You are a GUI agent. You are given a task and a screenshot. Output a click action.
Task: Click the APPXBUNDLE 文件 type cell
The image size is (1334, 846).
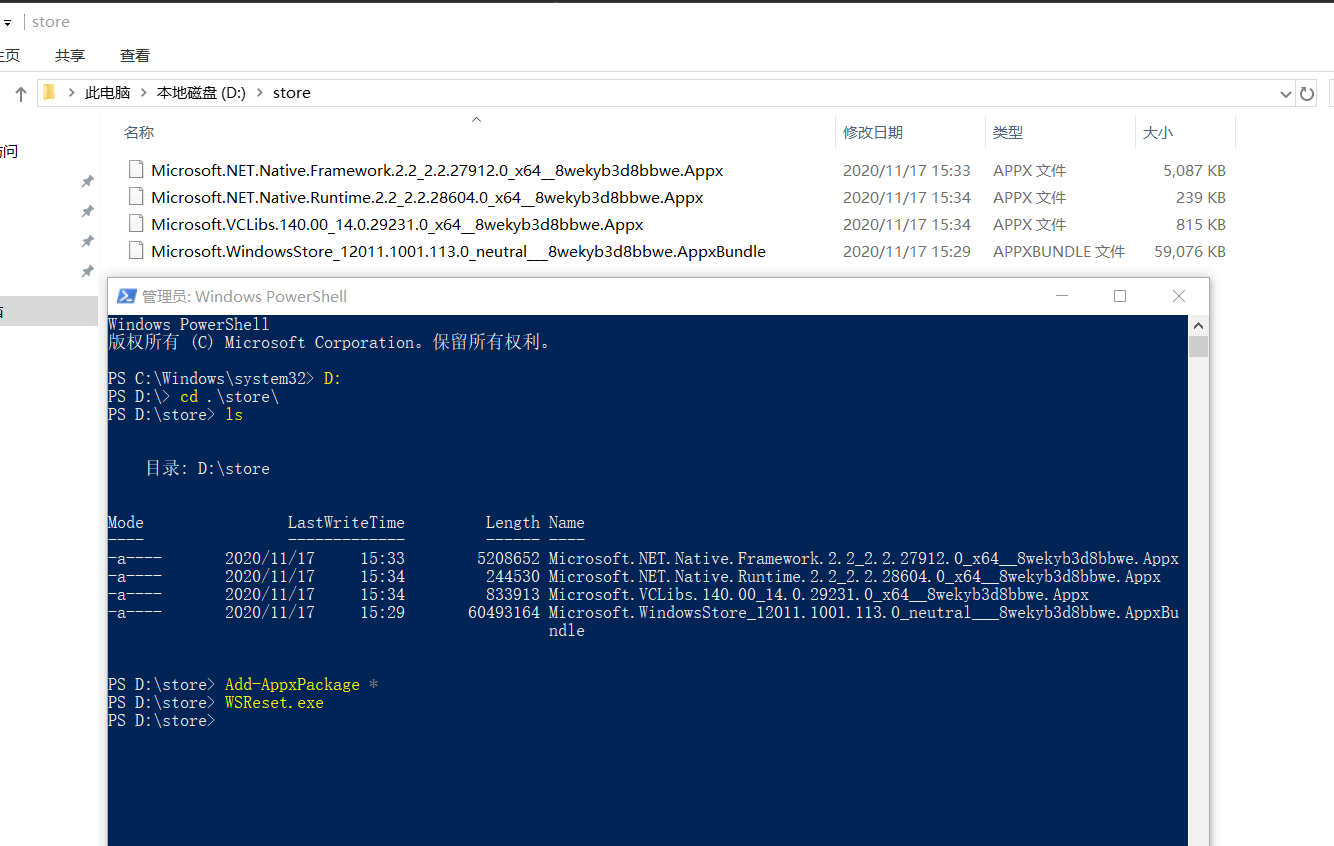[1059, 252]
